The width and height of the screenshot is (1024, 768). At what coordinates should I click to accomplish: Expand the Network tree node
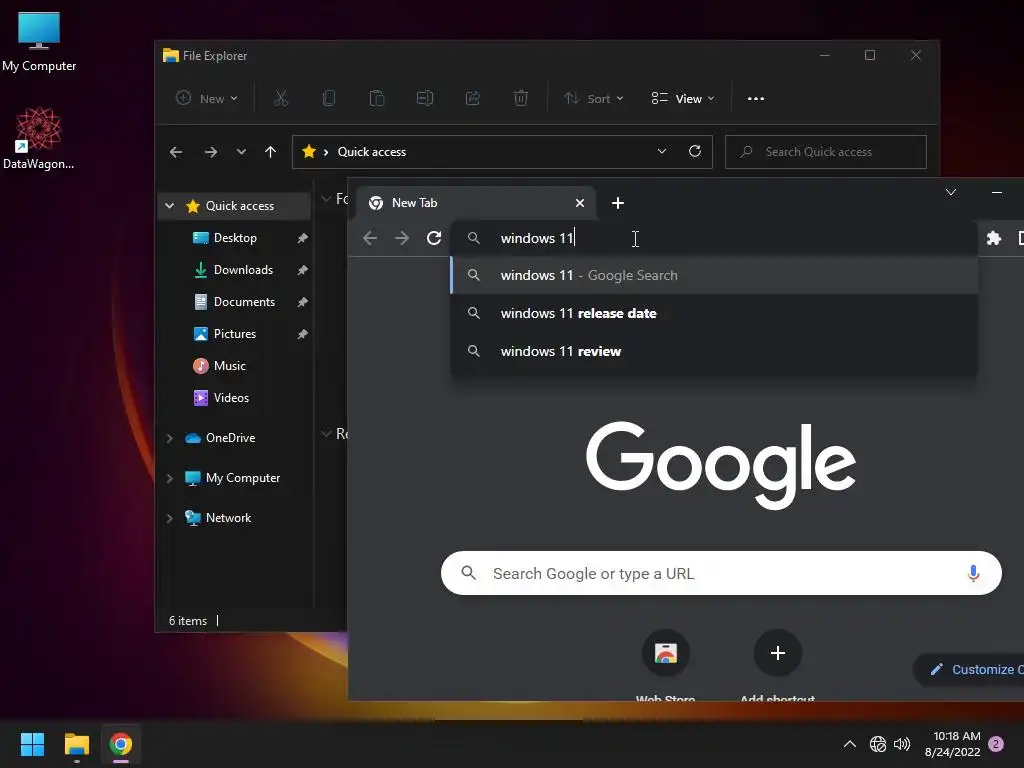[170, 518]
